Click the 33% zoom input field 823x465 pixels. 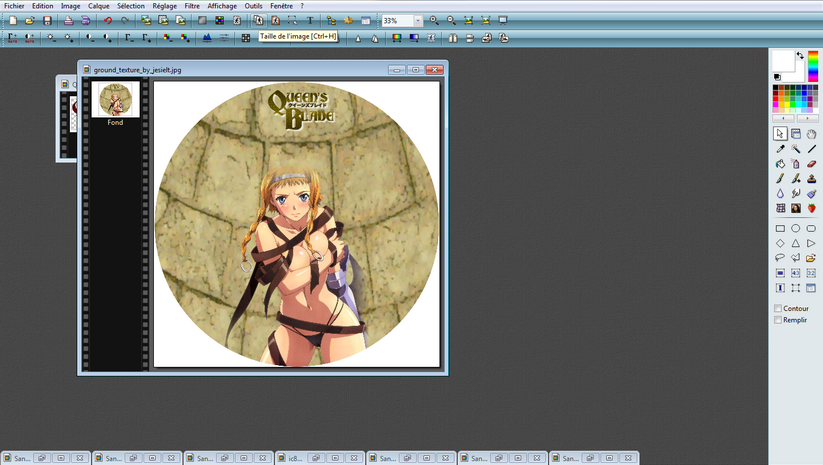coord(397,20)
